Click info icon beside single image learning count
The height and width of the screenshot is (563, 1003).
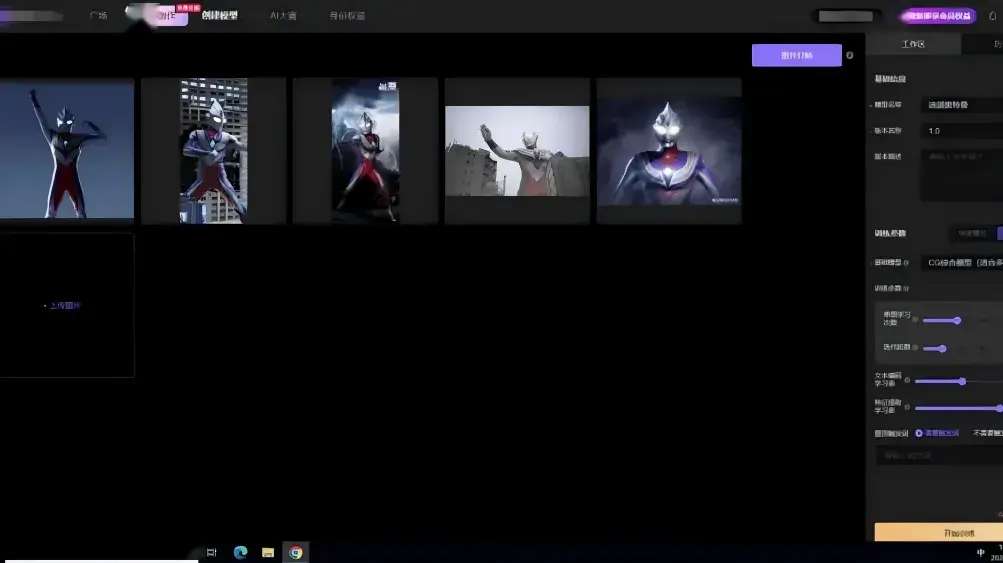tap(915, 319)
